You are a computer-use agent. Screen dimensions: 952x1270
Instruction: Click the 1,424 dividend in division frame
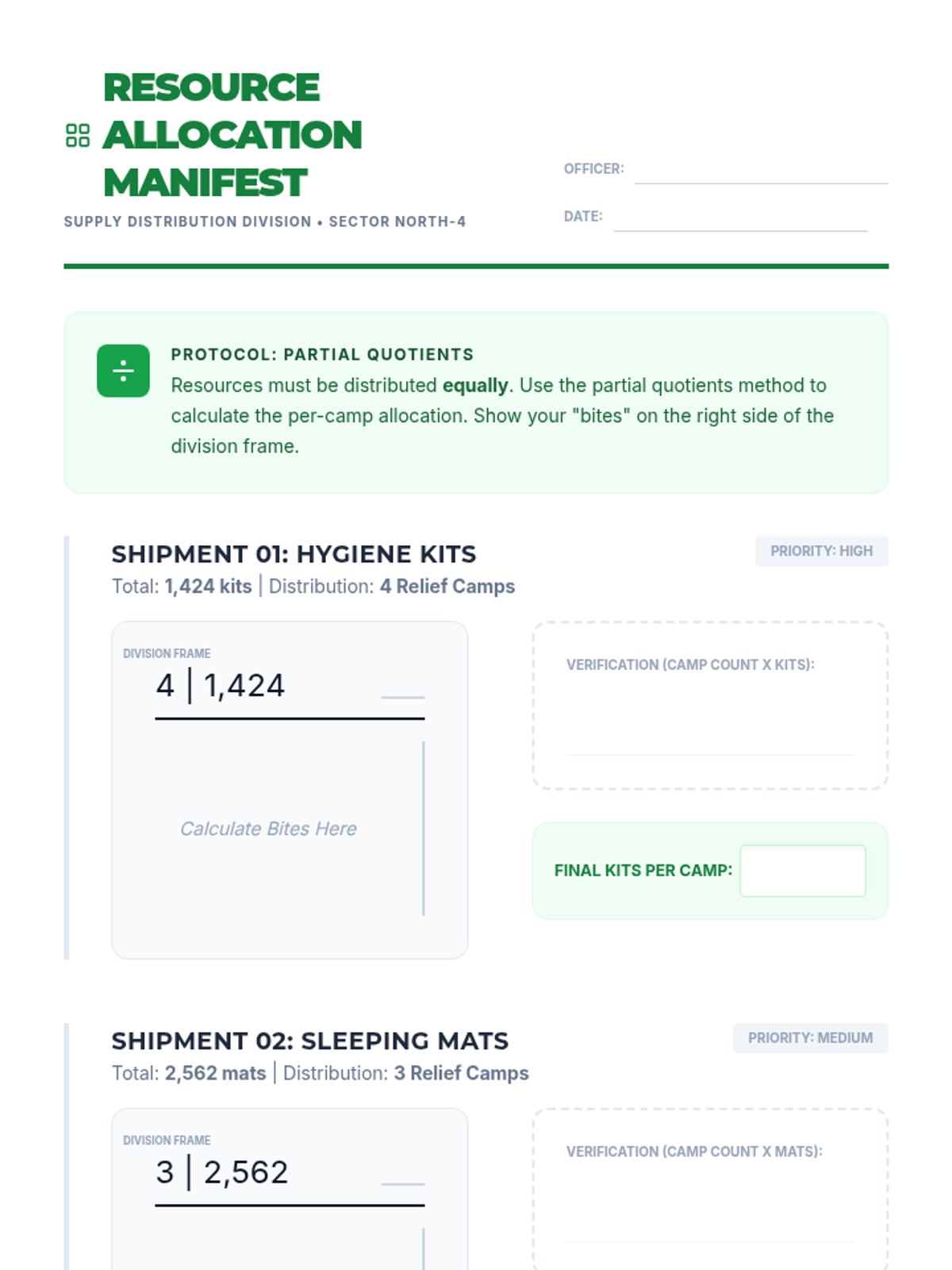coord(244,686)
